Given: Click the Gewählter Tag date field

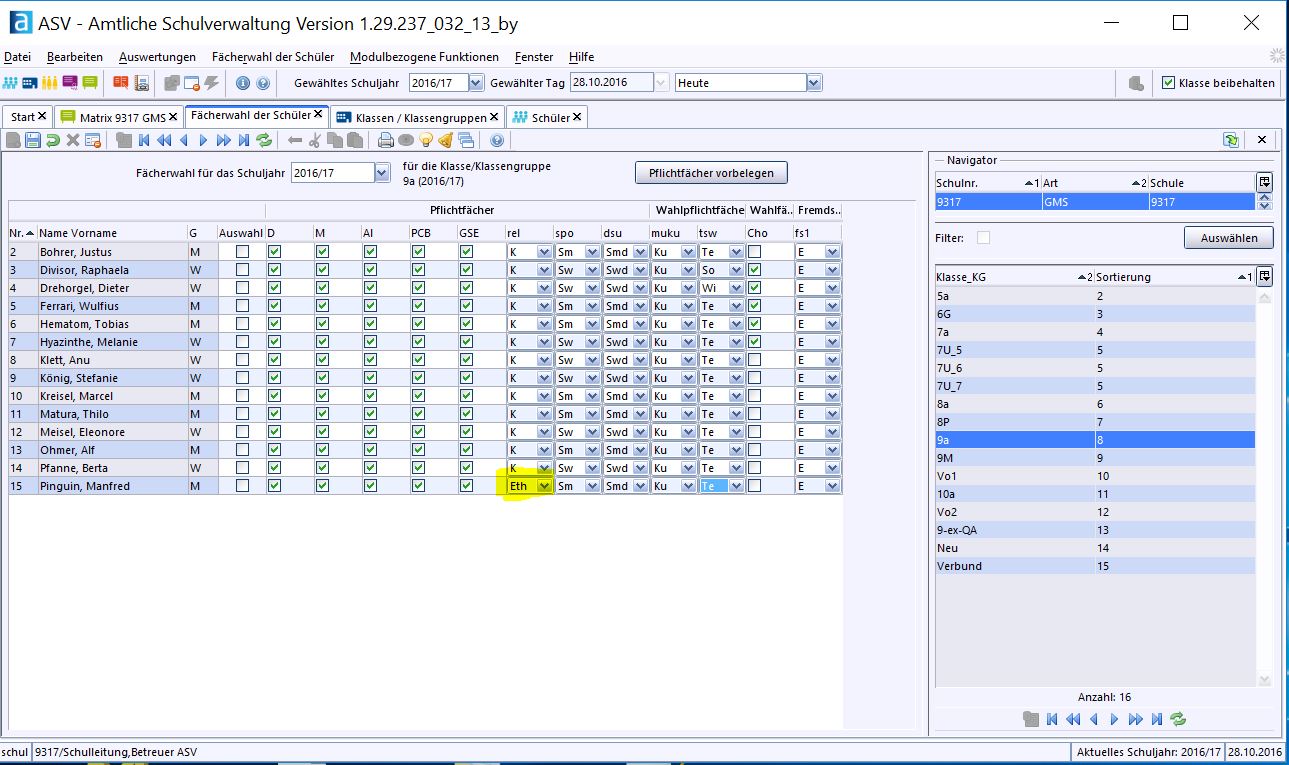Looking at the screenshot, I should (611, 83).
